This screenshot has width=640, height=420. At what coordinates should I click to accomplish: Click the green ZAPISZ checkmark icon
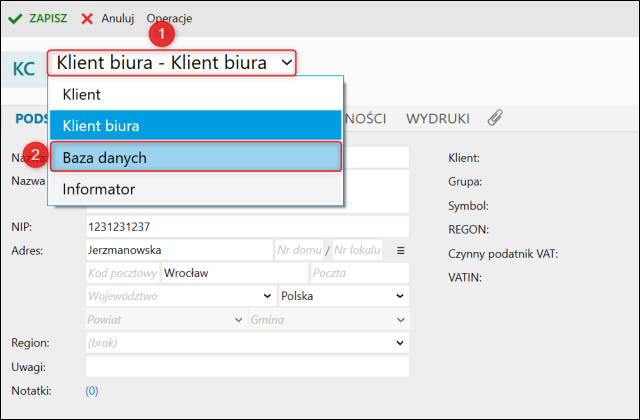tap(15, 19)
